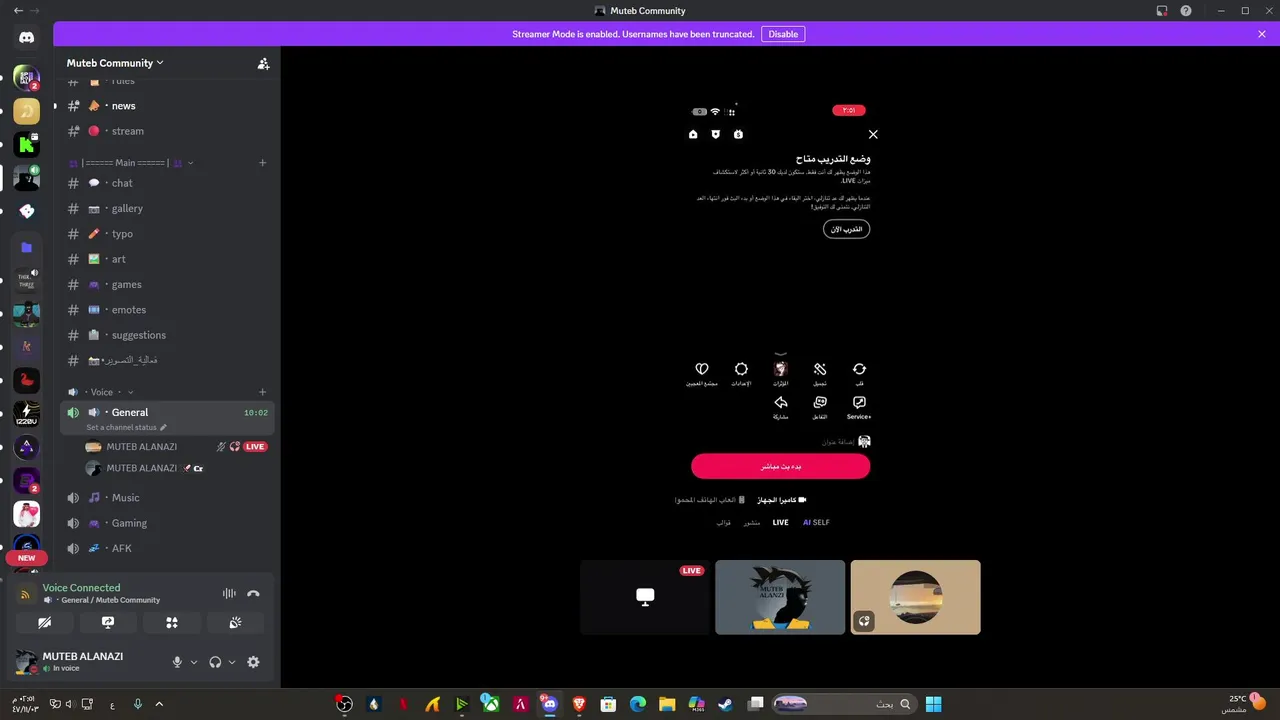Click fan community broken heart icon
The width and height of the screenshot is (1280, 720).
(702, 369)
